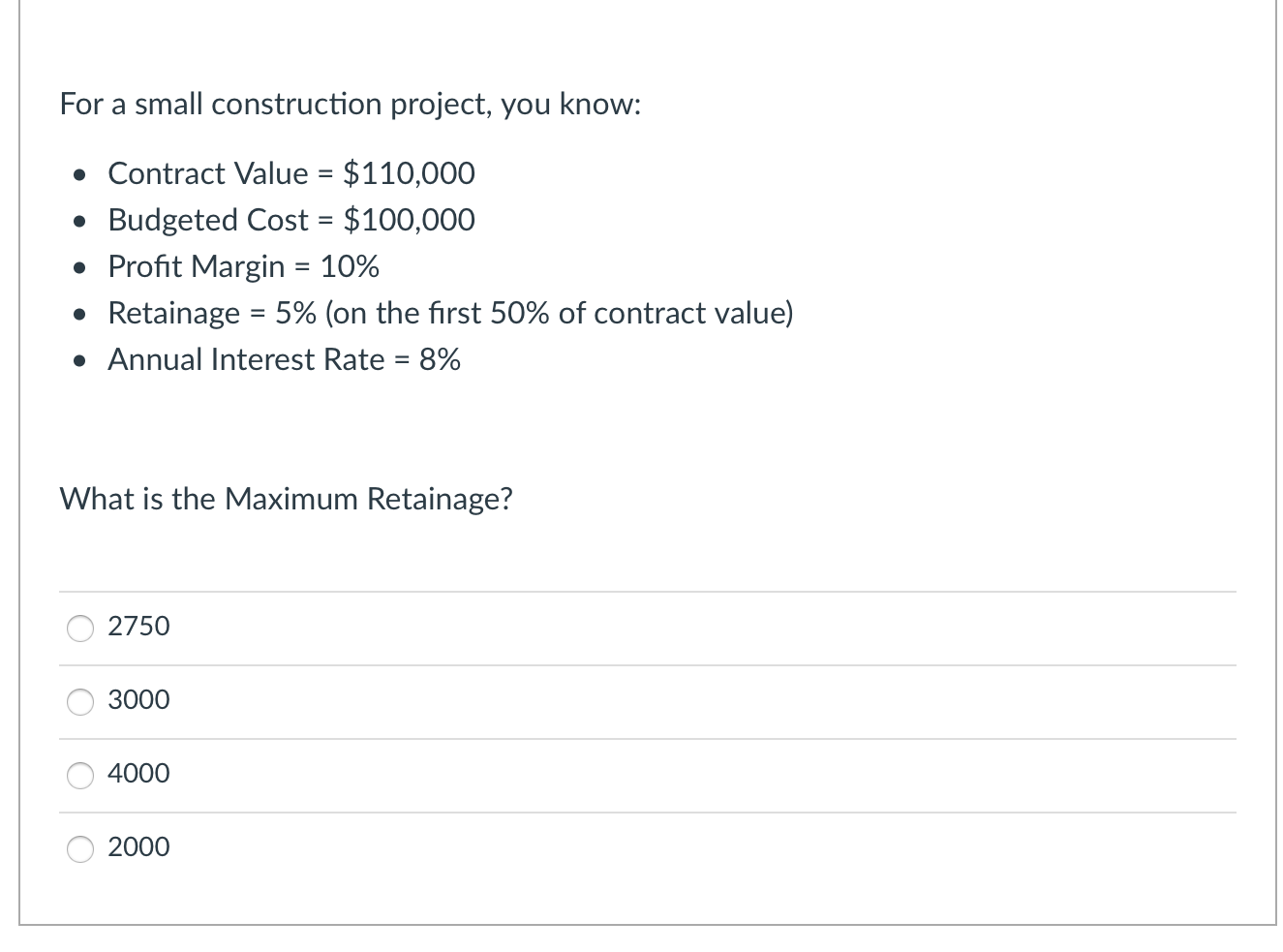Click the 3000 answer label text
Image resolution: width=1283 pixels, height=952 pixels.
point(138,700)
